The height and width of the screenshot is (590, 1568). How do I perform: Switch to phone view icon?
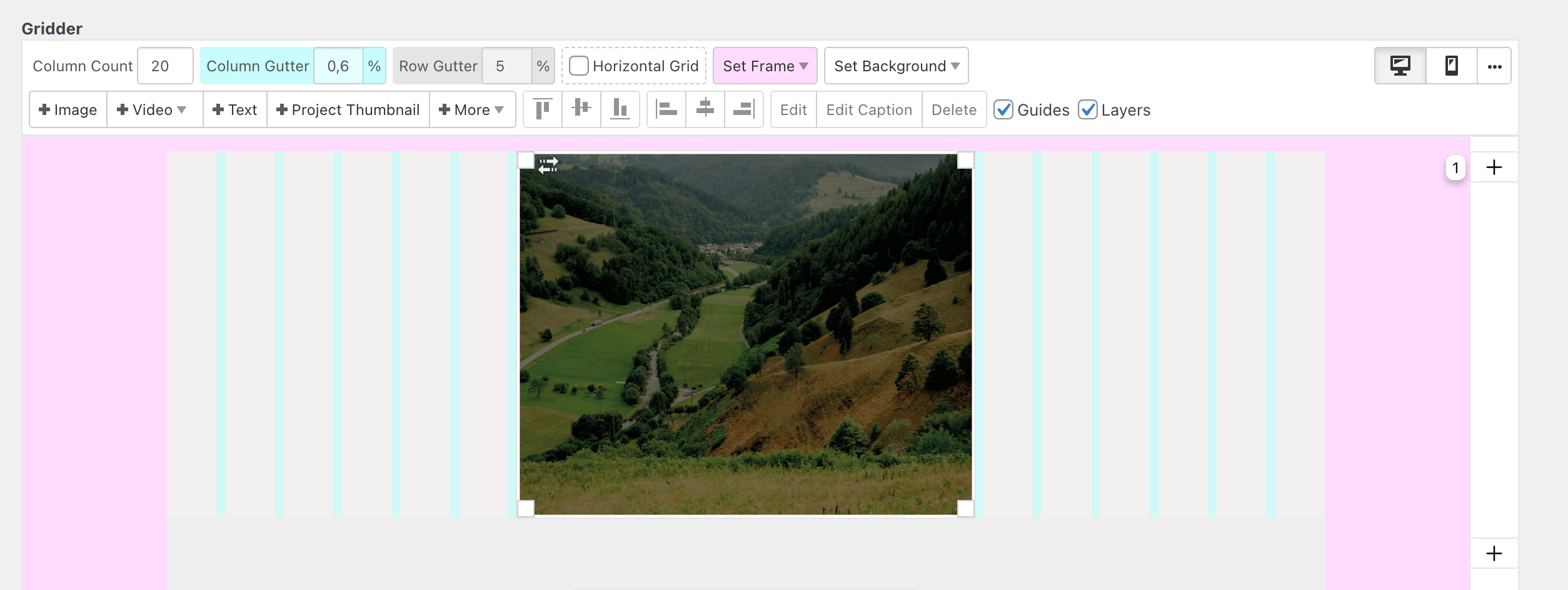click(1452, 66)
